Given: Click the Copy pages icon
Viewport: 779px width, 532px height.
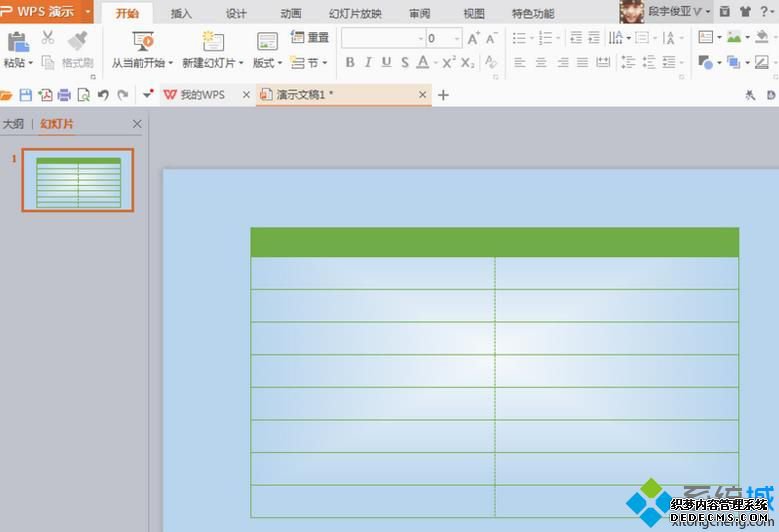Looking at the screenshot, I should (x=48, y=63).
